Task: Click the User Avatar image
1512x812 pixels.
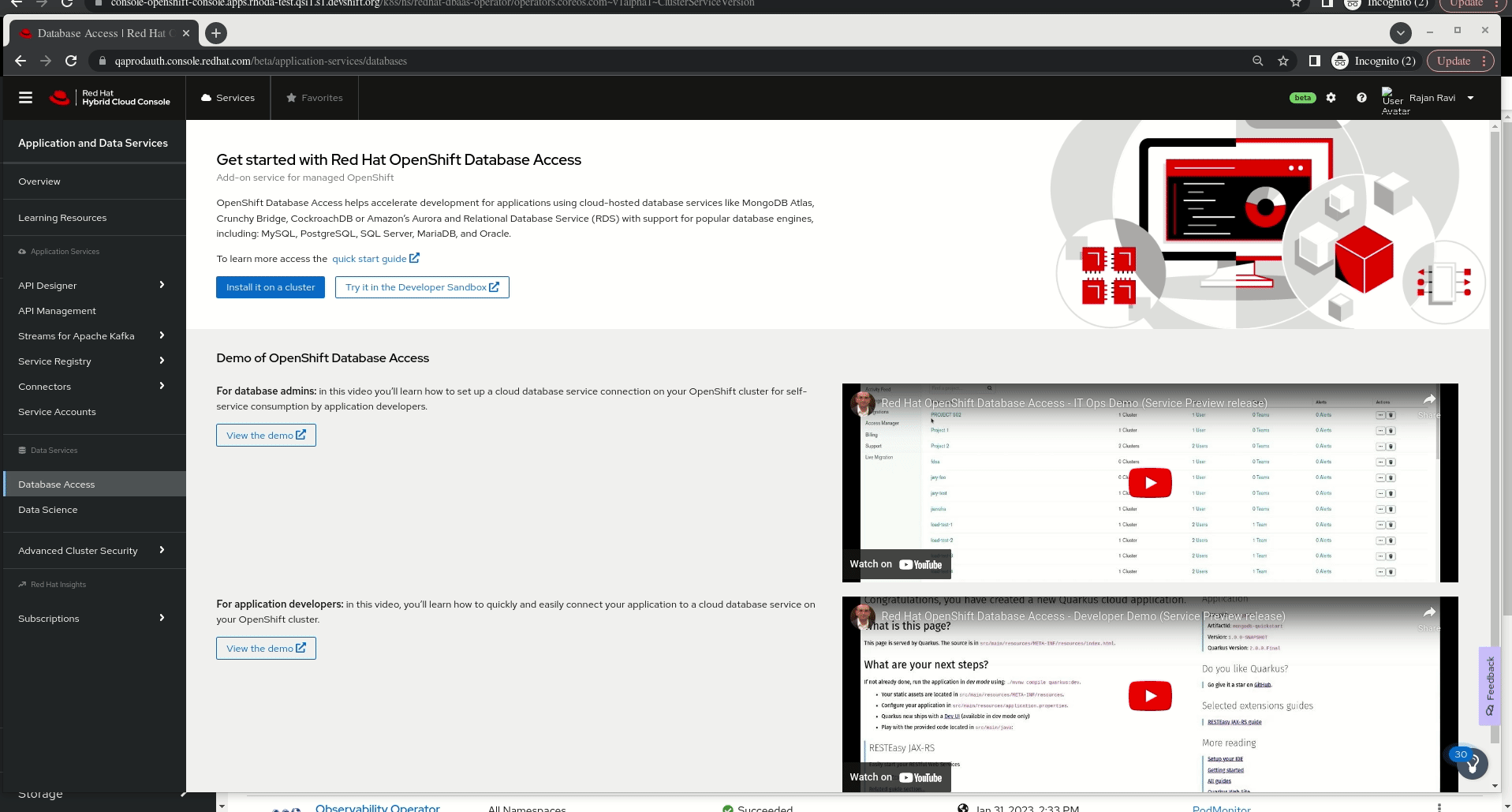Action: click(x=1394, y=100)
